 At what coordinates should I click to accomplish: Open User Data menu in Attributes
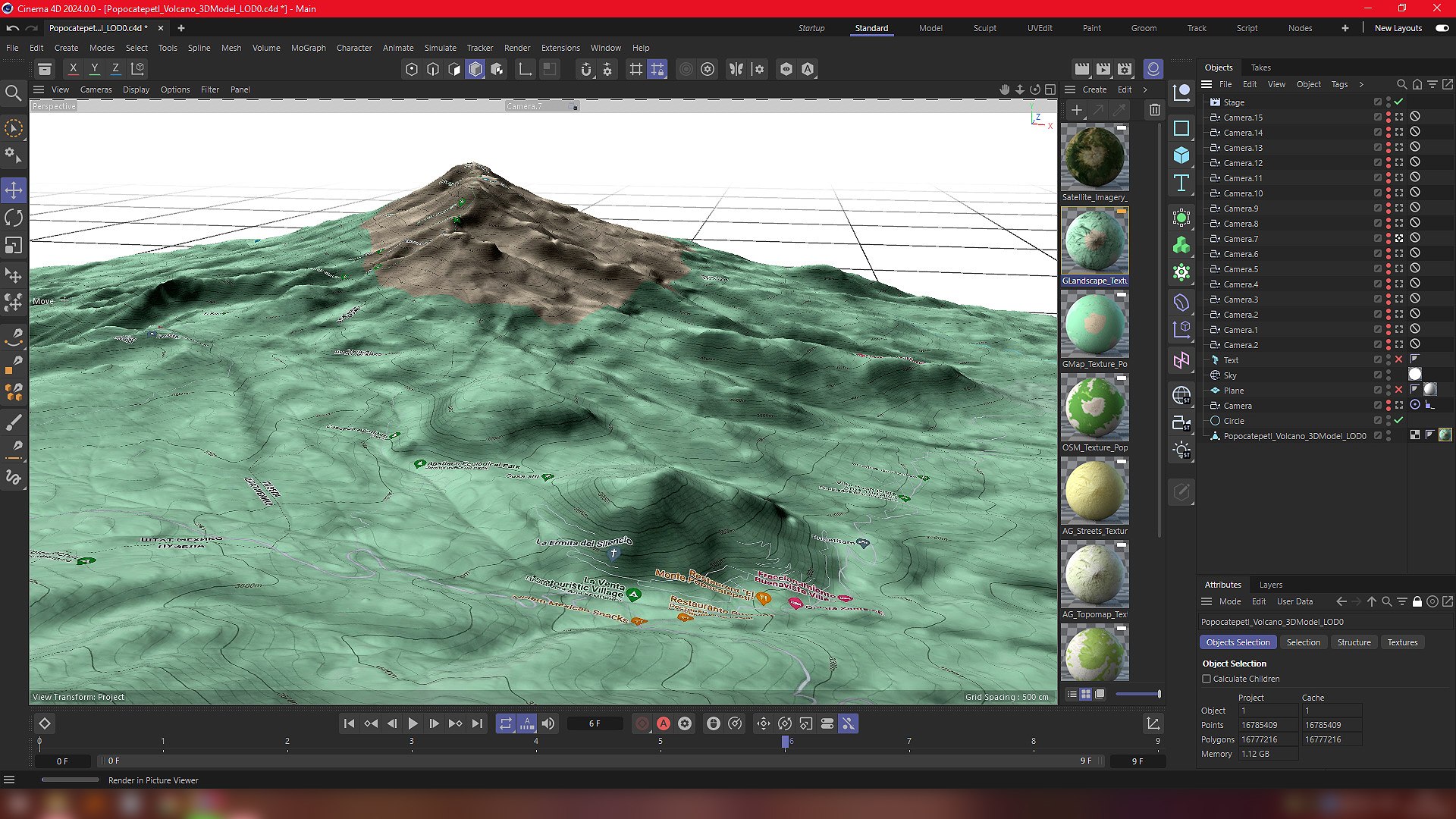[x=1294, y=601]
